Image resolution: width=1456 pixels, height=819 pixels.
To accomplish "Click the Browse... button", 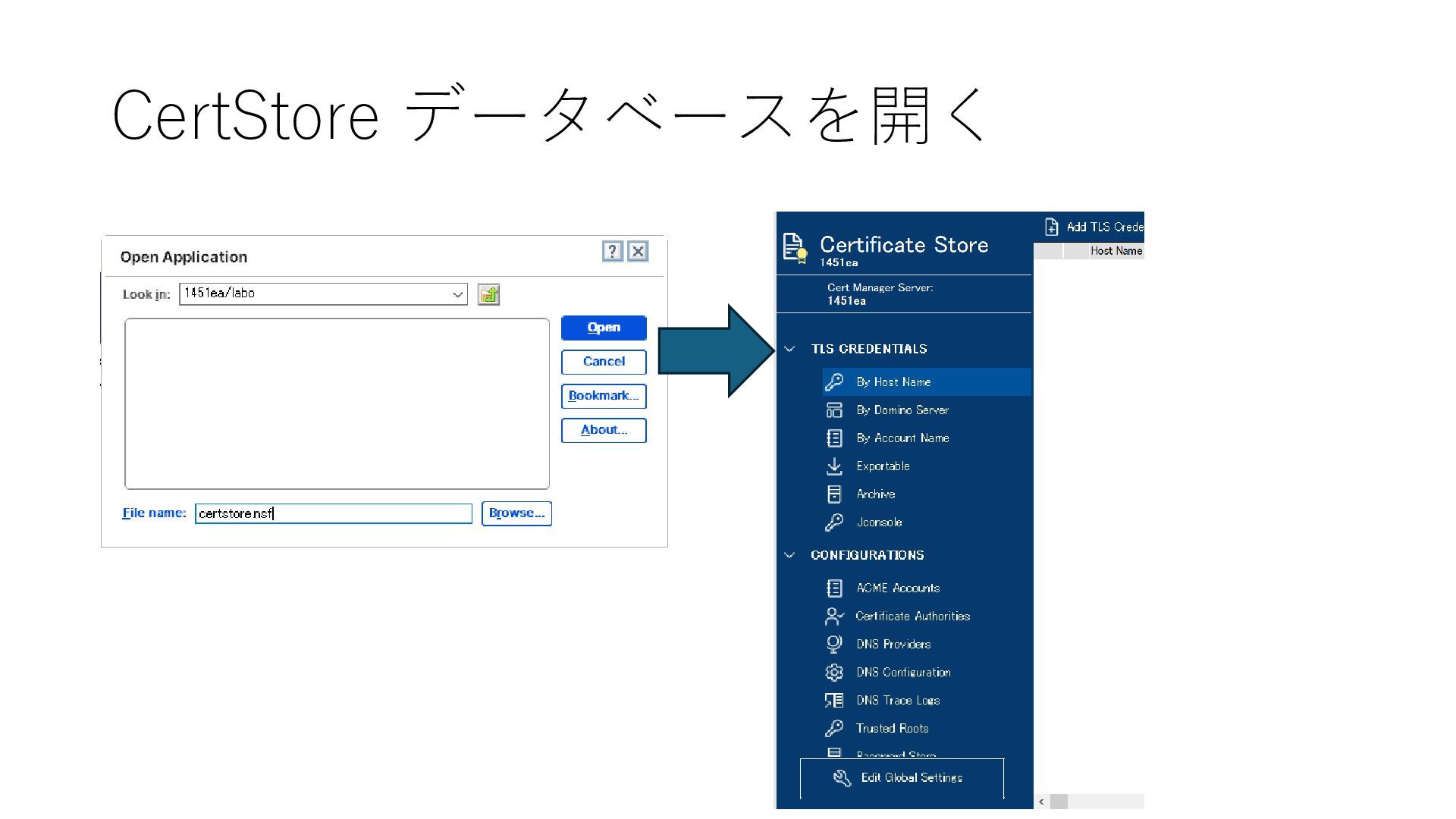I will (516, 513).
